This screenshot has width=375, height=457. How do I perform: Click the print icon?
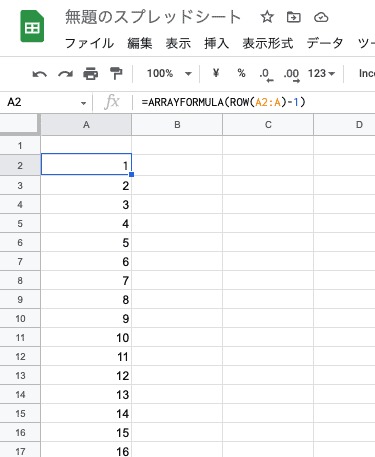[91, 74]
